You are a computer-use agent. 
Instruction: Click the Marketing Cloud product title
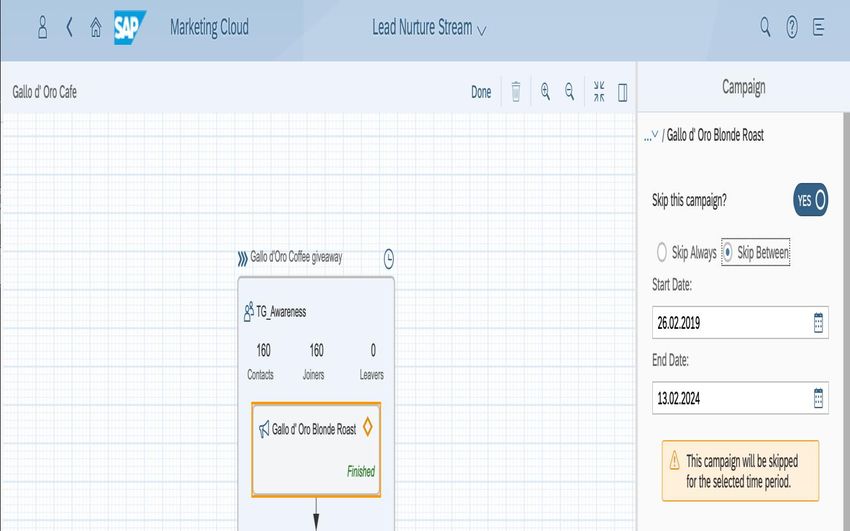click(x=209, y=27)
